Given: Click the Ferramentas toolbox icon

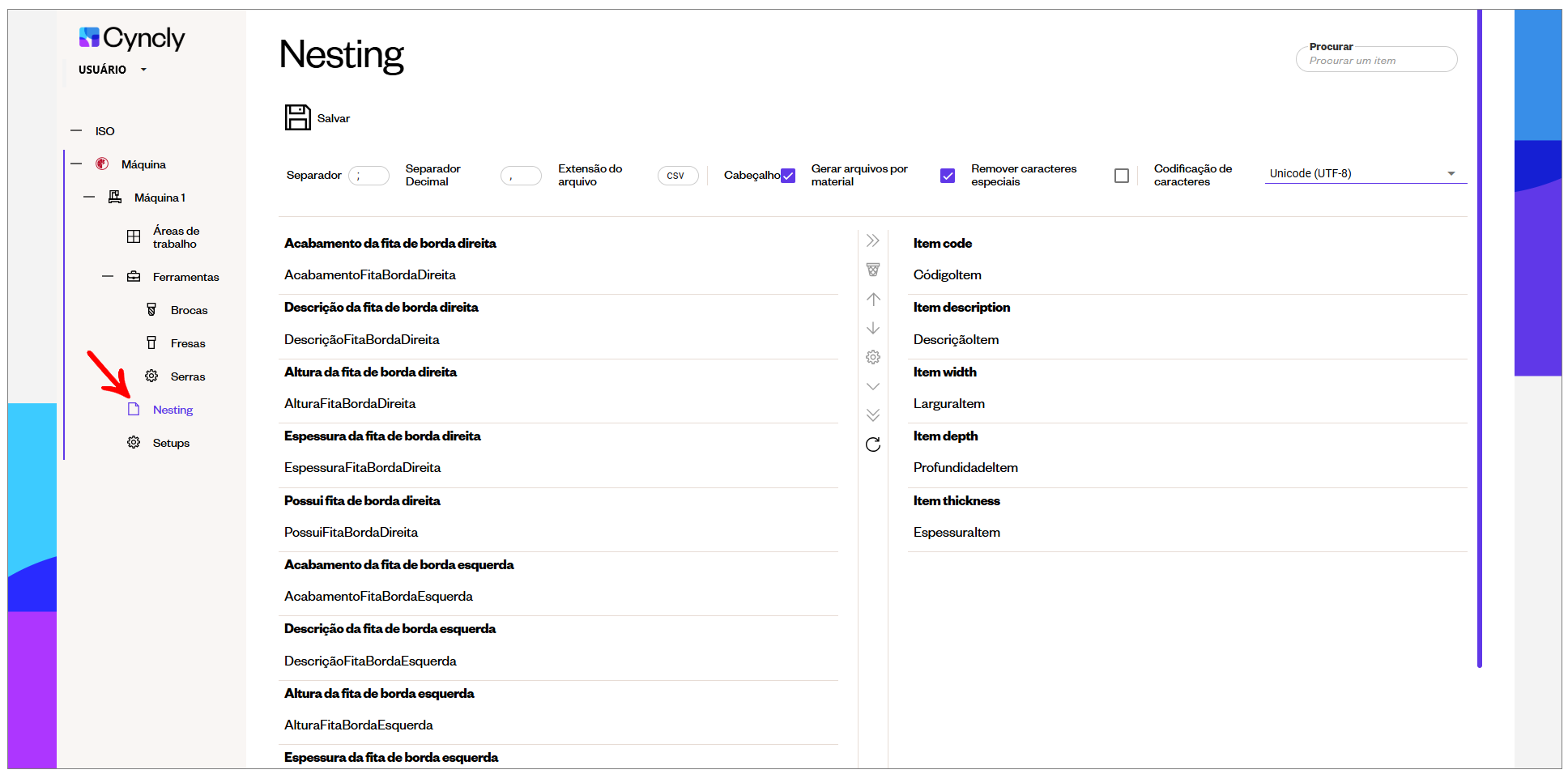Looking at the screenshot, I should [134, 276].
